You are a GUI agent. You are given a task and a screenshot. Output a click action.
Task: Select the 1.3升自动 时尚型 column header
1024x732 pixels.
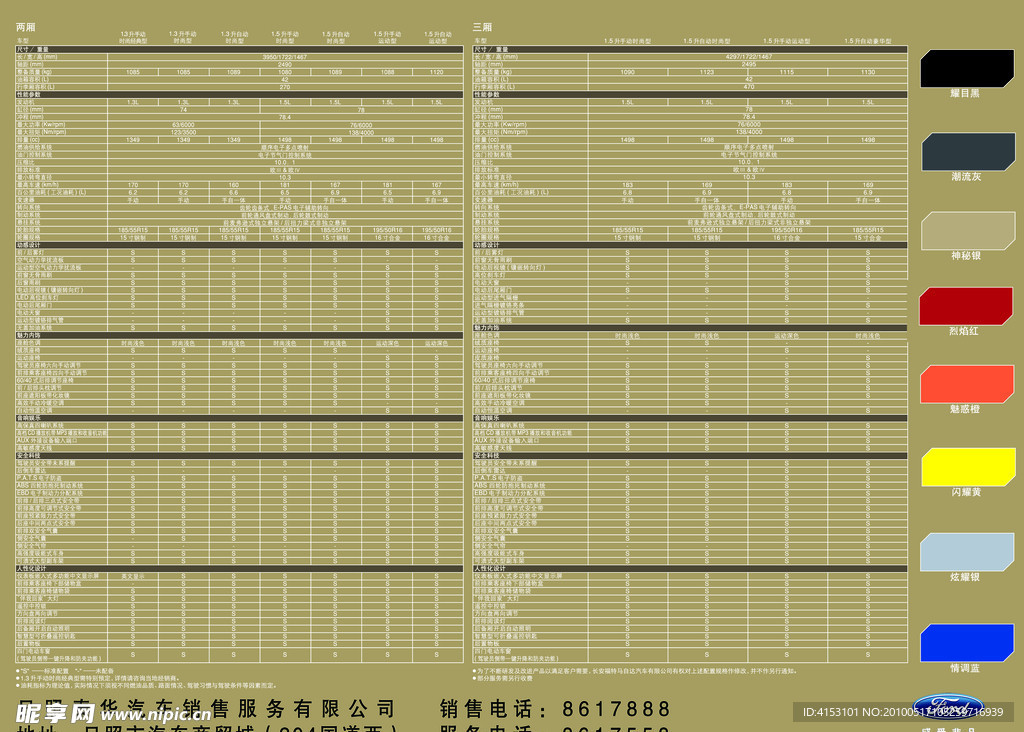point(234,37)
